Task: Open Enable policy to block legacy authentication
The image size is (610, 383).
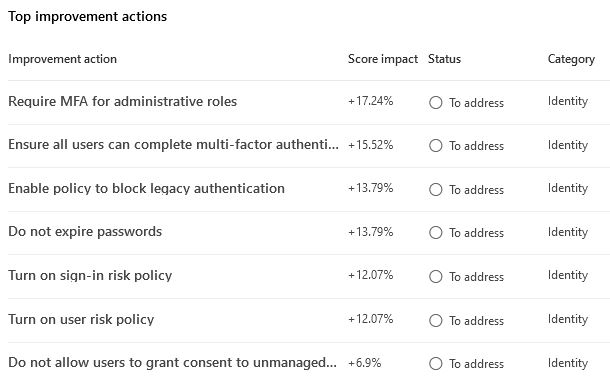Action: point(146,188)
